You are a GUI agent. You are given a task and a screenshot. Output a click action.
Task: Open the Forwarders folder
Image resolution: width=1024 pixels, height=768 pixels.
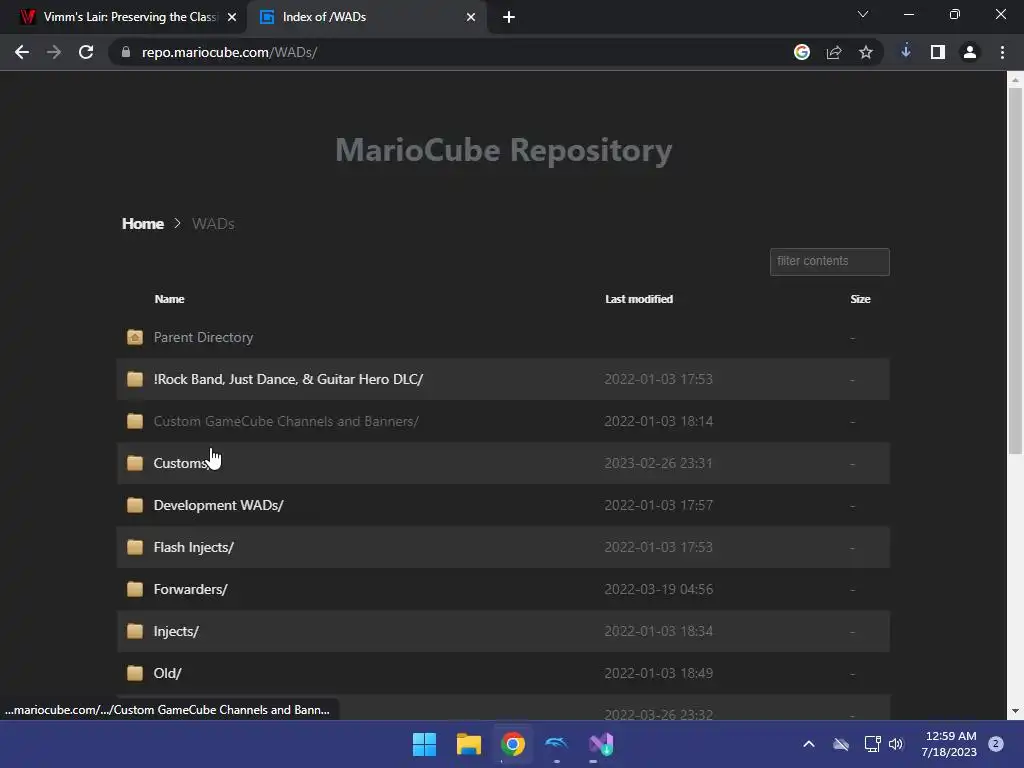click(190, 589)
